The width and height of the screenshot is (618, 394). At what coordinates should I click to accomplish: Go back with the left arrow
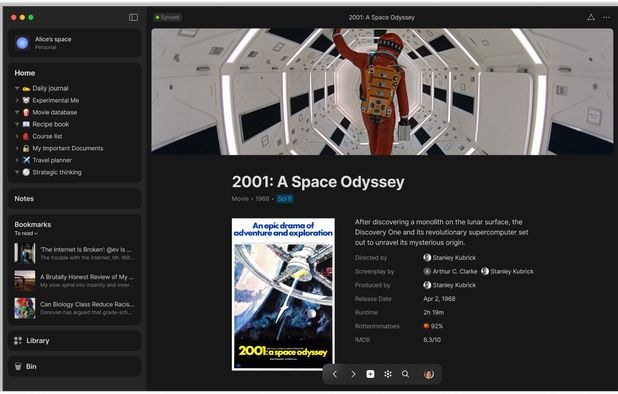click(335, 374)
